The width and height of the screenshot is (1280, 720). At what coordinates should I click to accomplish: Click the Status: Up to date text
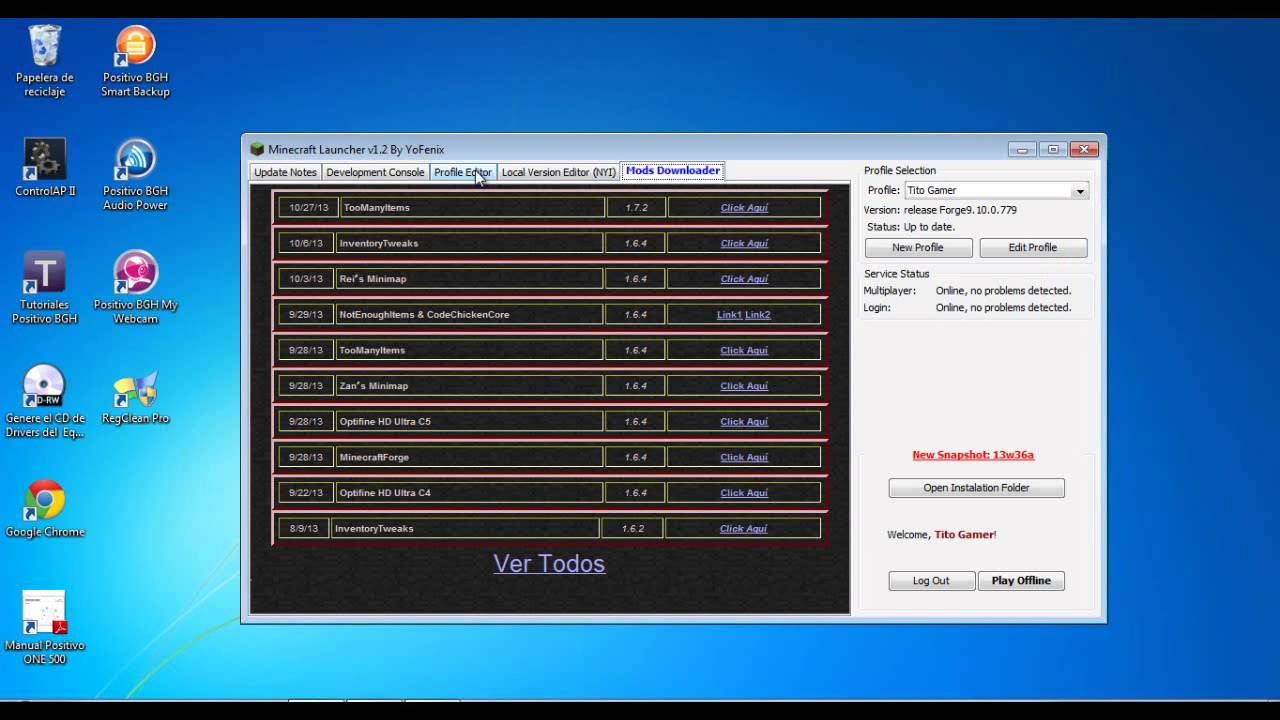(x=909, y=228)
